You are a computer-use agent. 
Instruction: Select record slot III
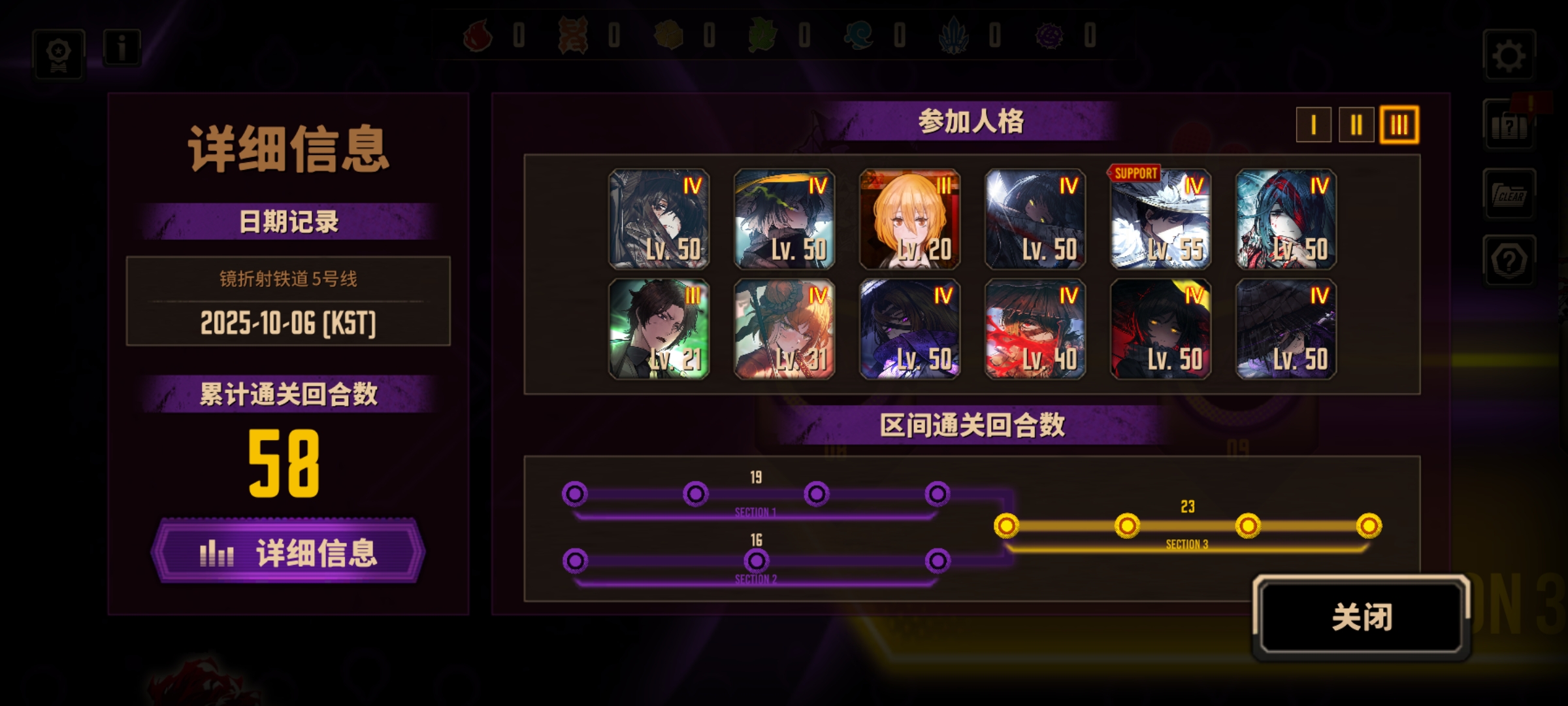click(x=1399, y=124)
